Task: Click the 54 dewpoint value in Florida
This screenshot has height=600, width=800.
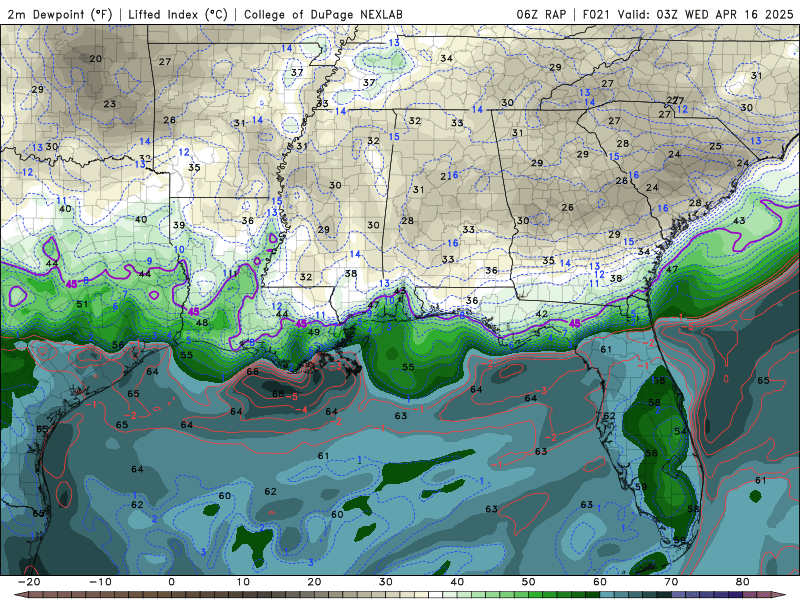Action: pyautogui.click(x=680, y=431)
